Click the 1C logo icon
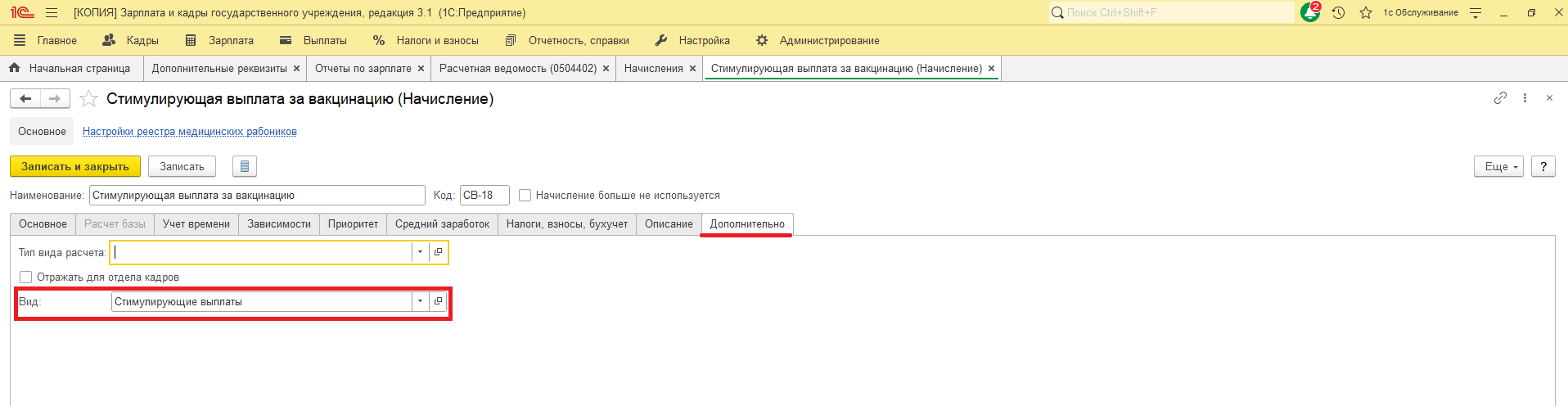The height and width of the screenshot is (406, 1568). [22, 13]
